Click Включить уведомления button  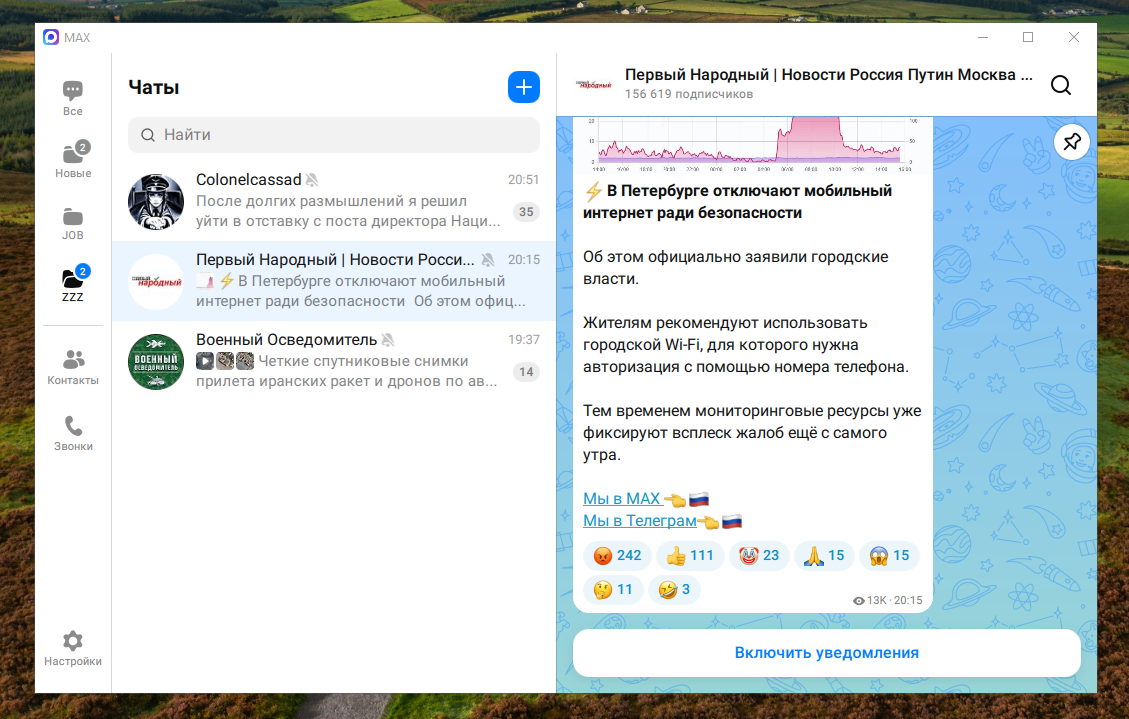pyautogui.click(x=827, y=653)
